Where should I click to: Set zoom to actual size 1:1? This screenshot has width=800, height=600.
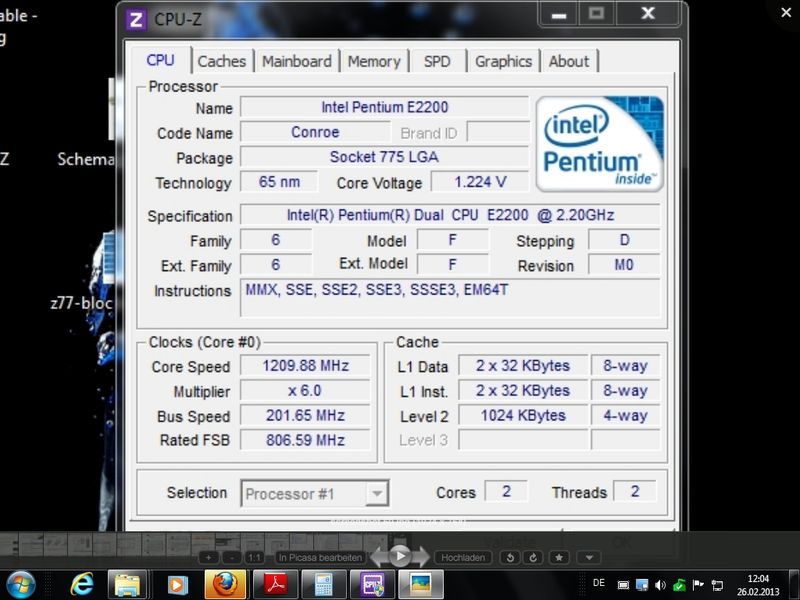(255, 557)
